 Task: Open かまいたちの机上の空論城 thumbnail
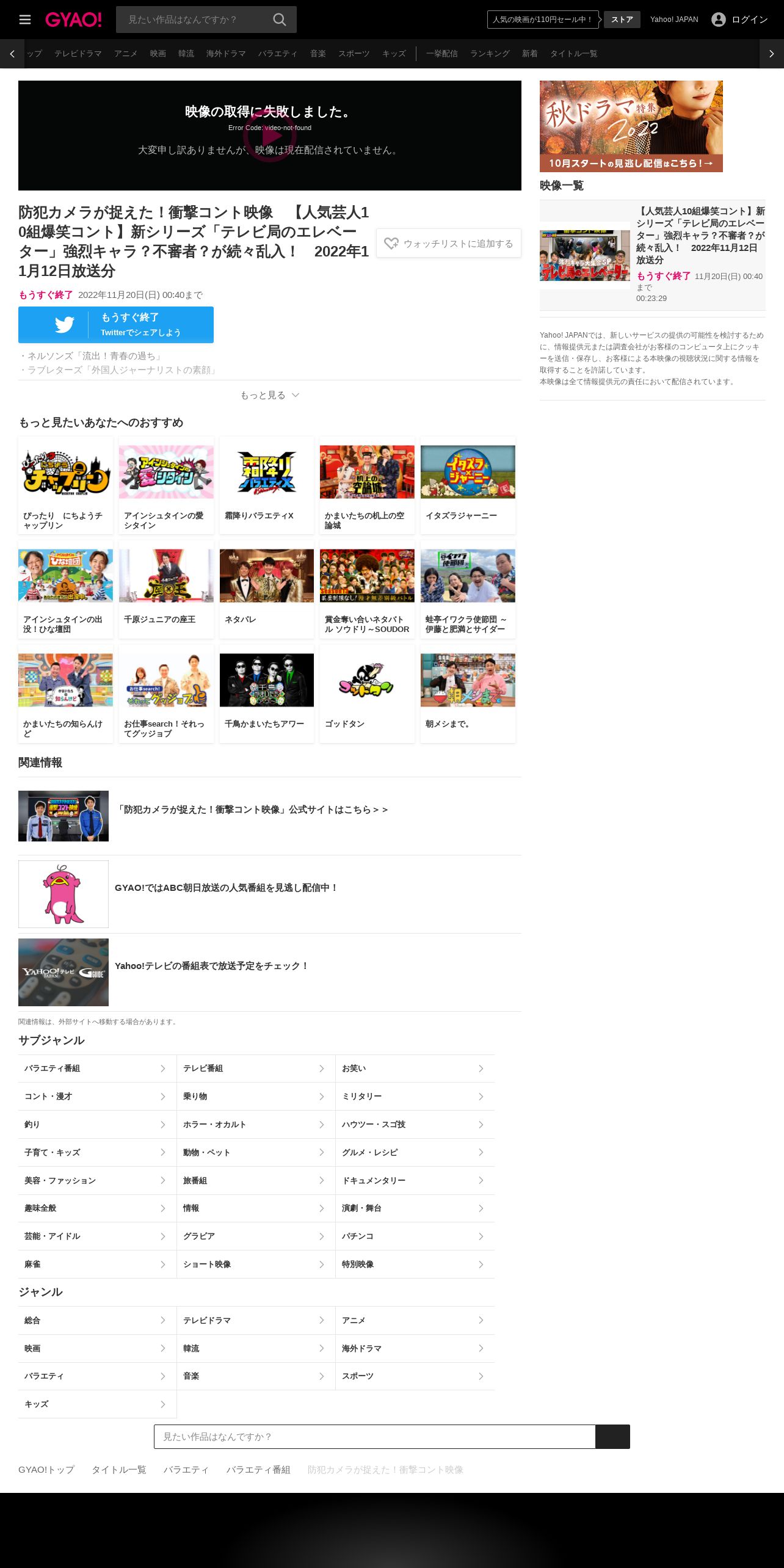click(x=367, y=472)
